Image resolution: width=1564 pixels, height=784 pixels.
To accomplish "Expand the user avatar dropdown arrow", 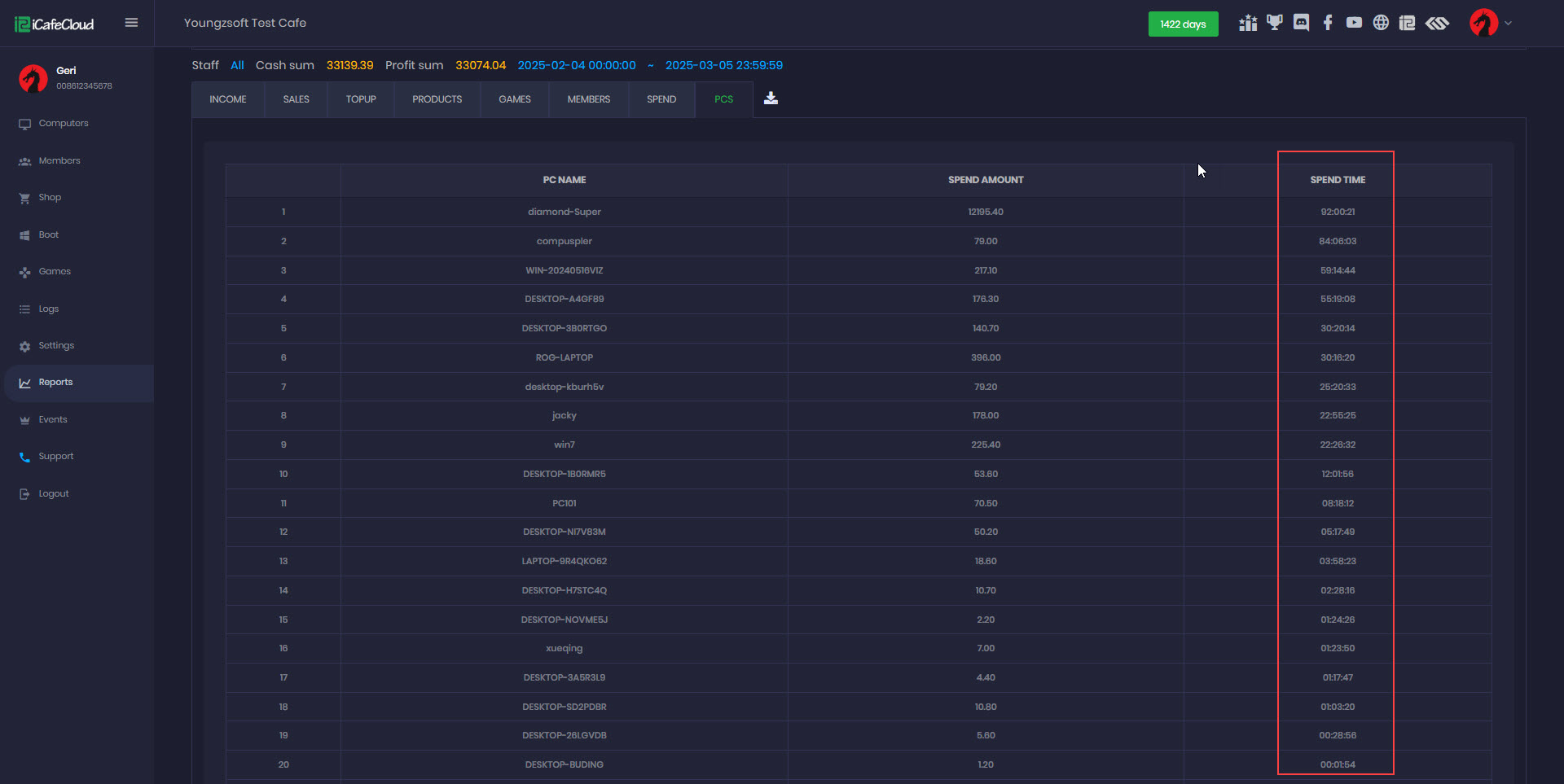I will coord(1508,24).
